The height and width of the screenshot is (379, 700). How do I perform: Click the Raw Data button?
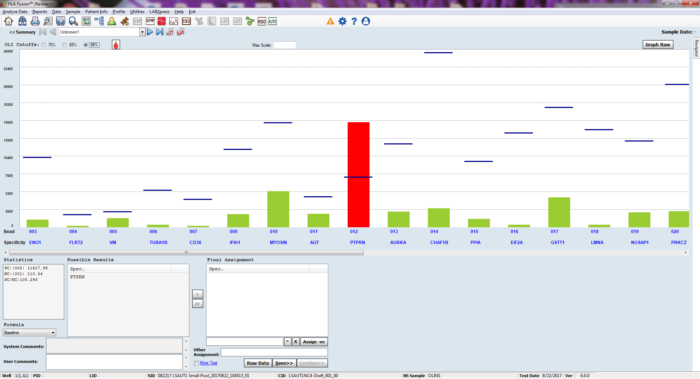[258, 363]
